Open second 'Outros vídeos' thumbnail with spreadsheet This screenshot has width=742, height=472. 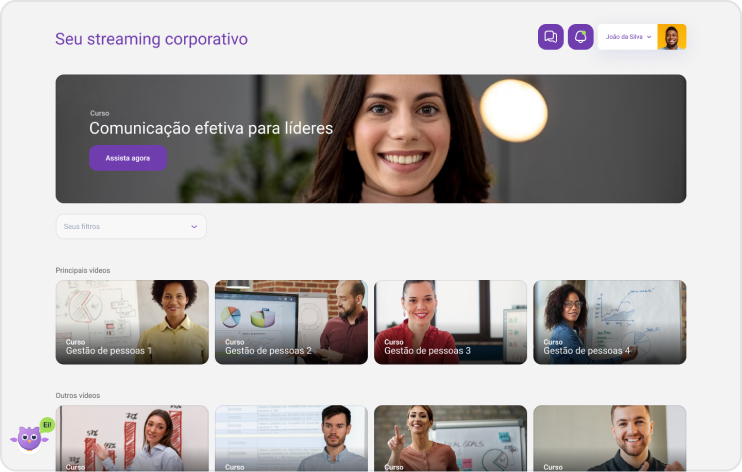pyautogui.click(x=291, y=438)
